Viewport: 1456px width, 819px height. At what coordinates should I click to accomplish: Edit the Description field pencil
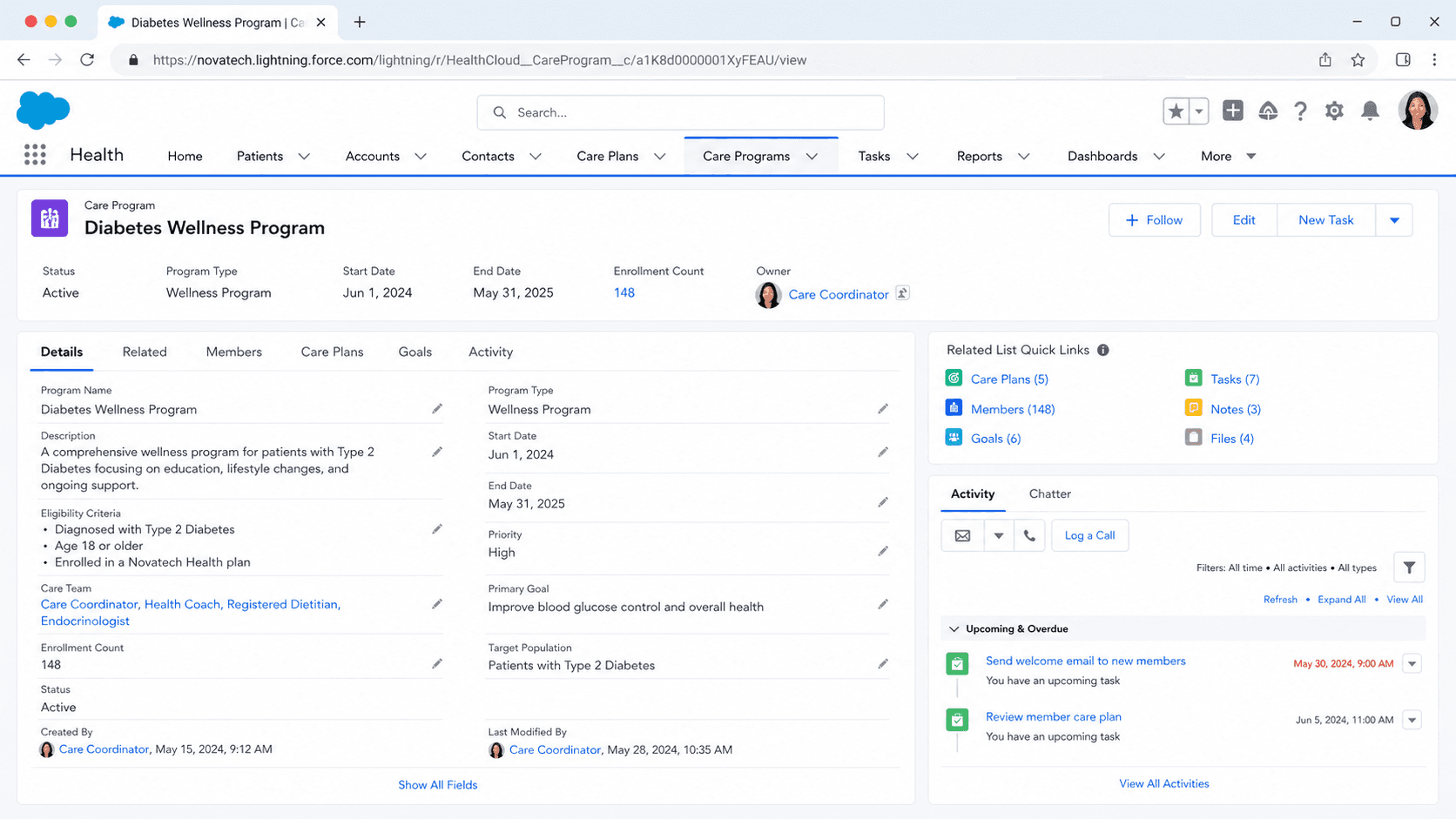click(x=437, y=452)
